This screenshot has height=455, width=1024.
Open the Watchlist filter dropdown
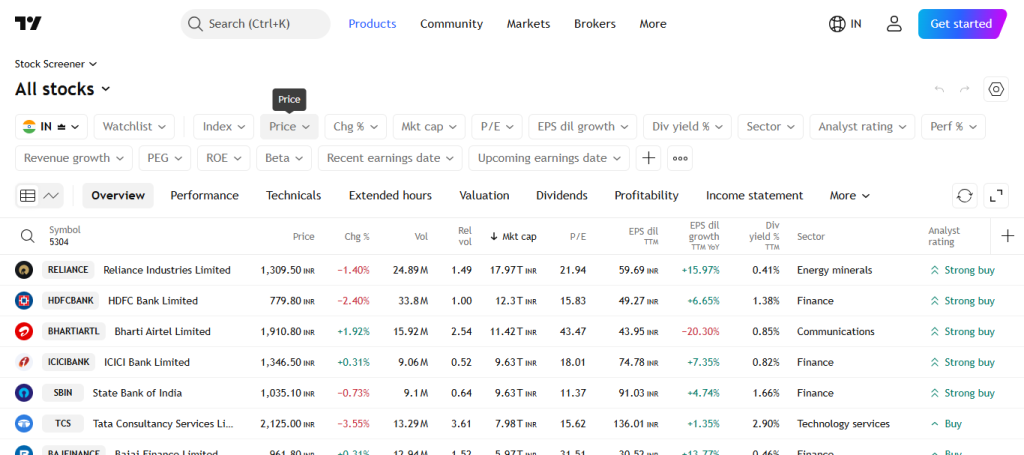point(134,127)
